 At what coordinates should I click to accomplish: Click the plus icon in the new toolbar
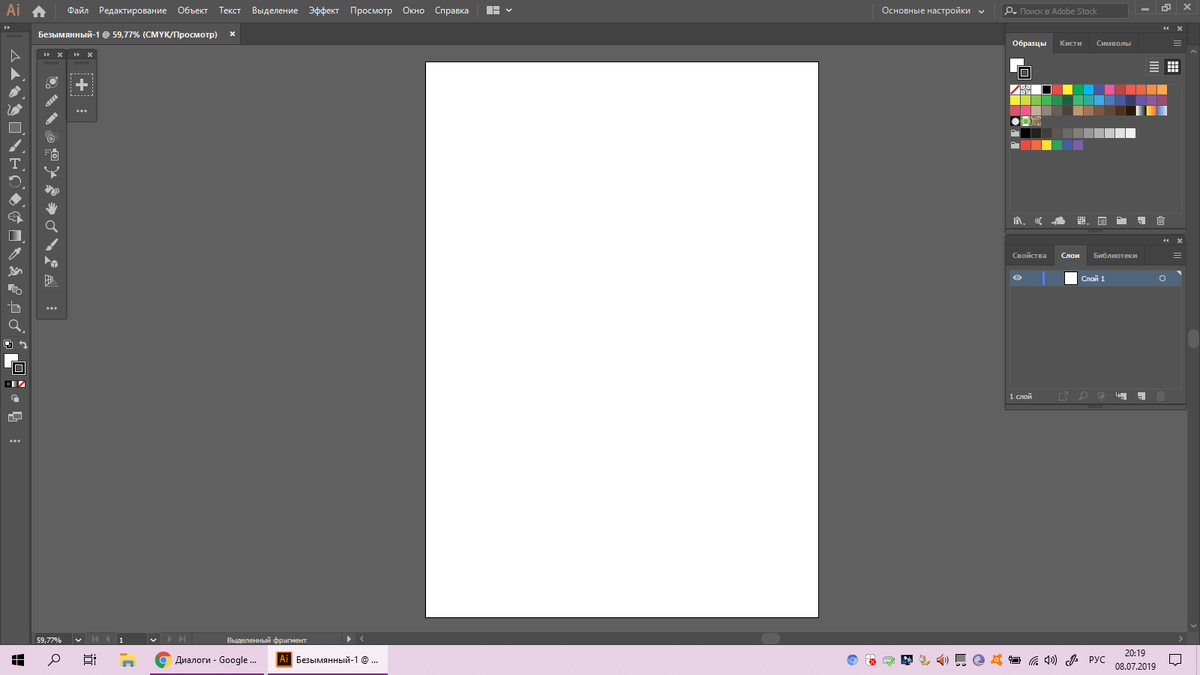(x=82, y=85)
